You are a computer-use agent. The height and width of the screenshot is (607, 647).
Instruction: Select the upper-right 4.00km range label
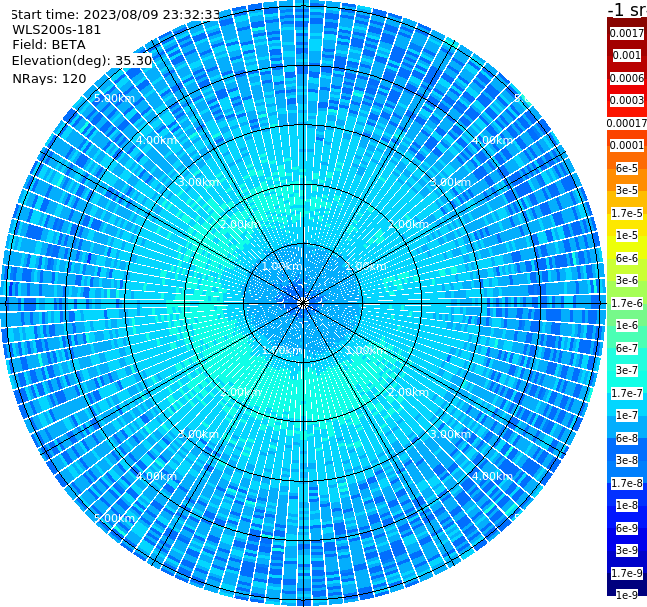pyautogui.click(x=492, y=140)
